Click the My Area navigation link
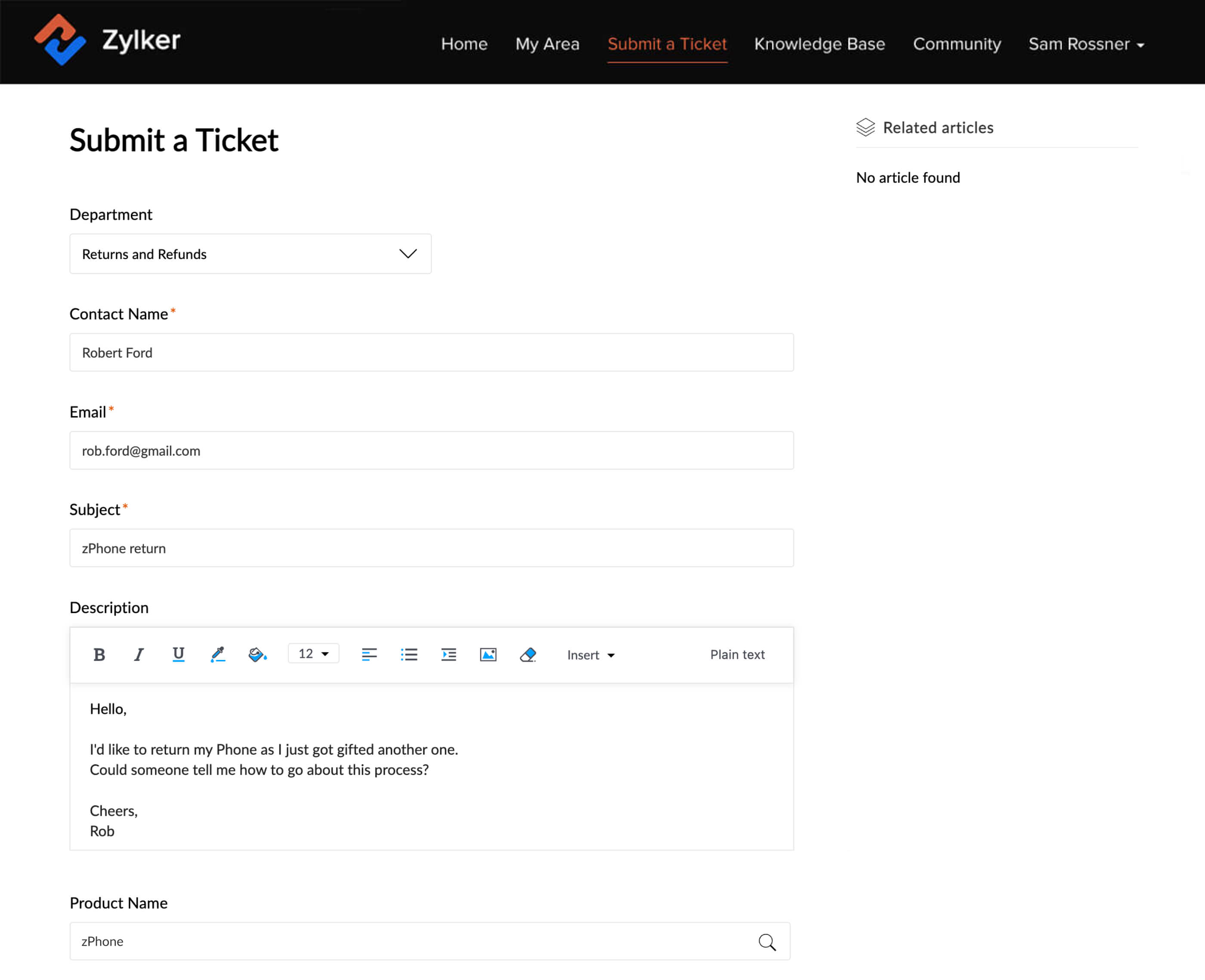 pyautogui.click(x=547, y=44)
